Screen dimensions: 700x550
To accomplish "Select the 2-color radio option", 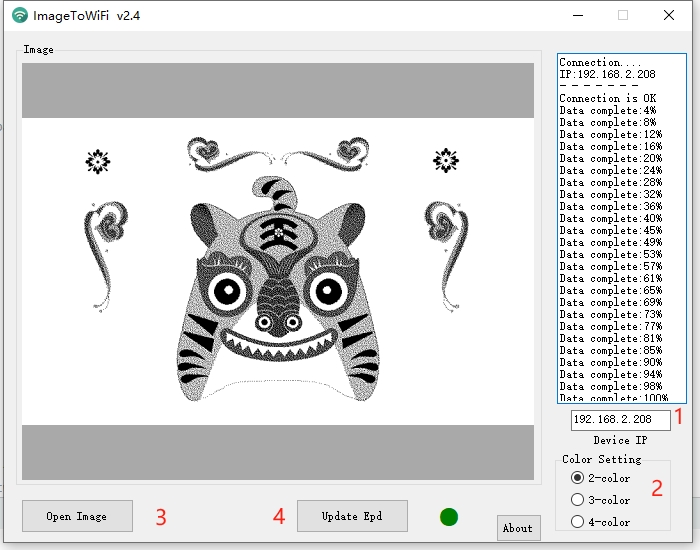I will pos(577,478).
